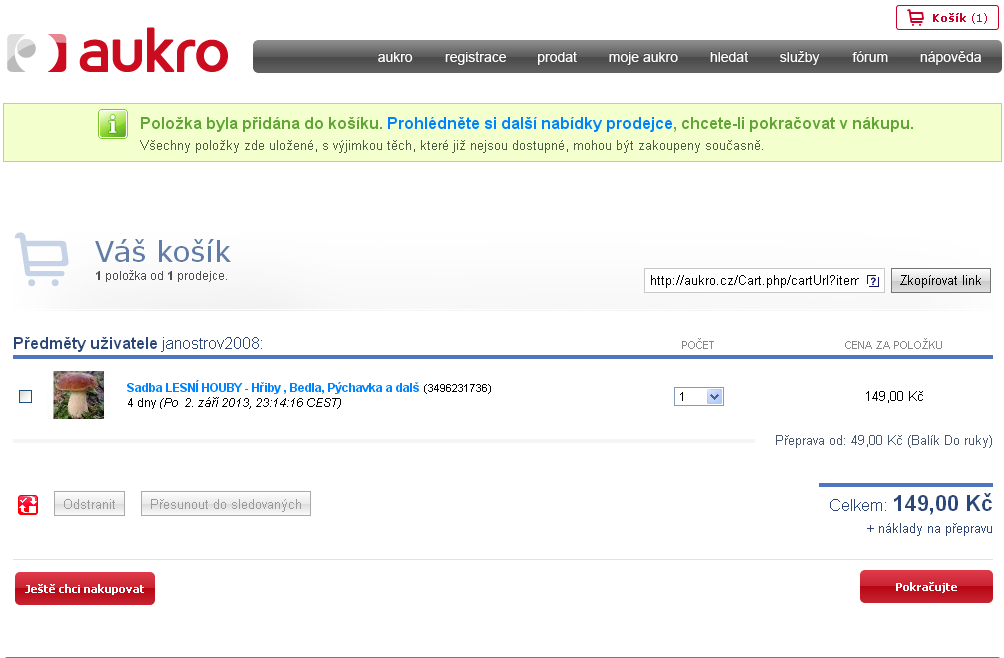Screen dimensions: 1004x658
Task: Click the Odstranit button
Action: [x=89, y=504]
